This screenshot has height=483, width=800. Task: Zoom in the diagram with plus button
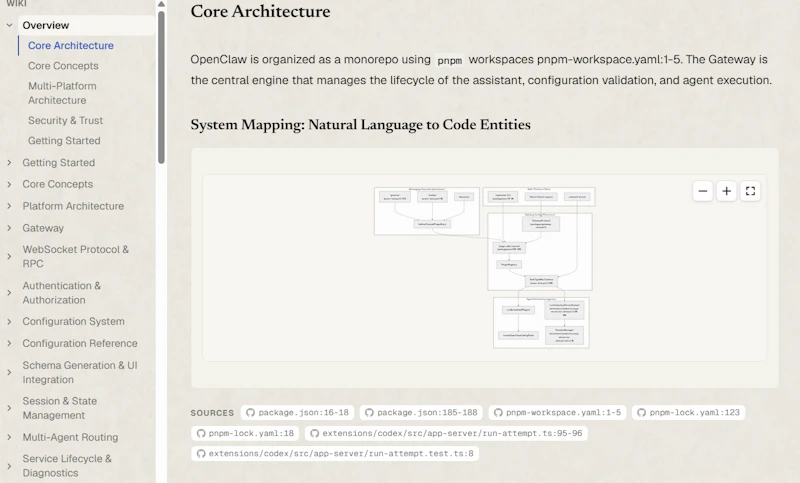click(x=727, y=191)
